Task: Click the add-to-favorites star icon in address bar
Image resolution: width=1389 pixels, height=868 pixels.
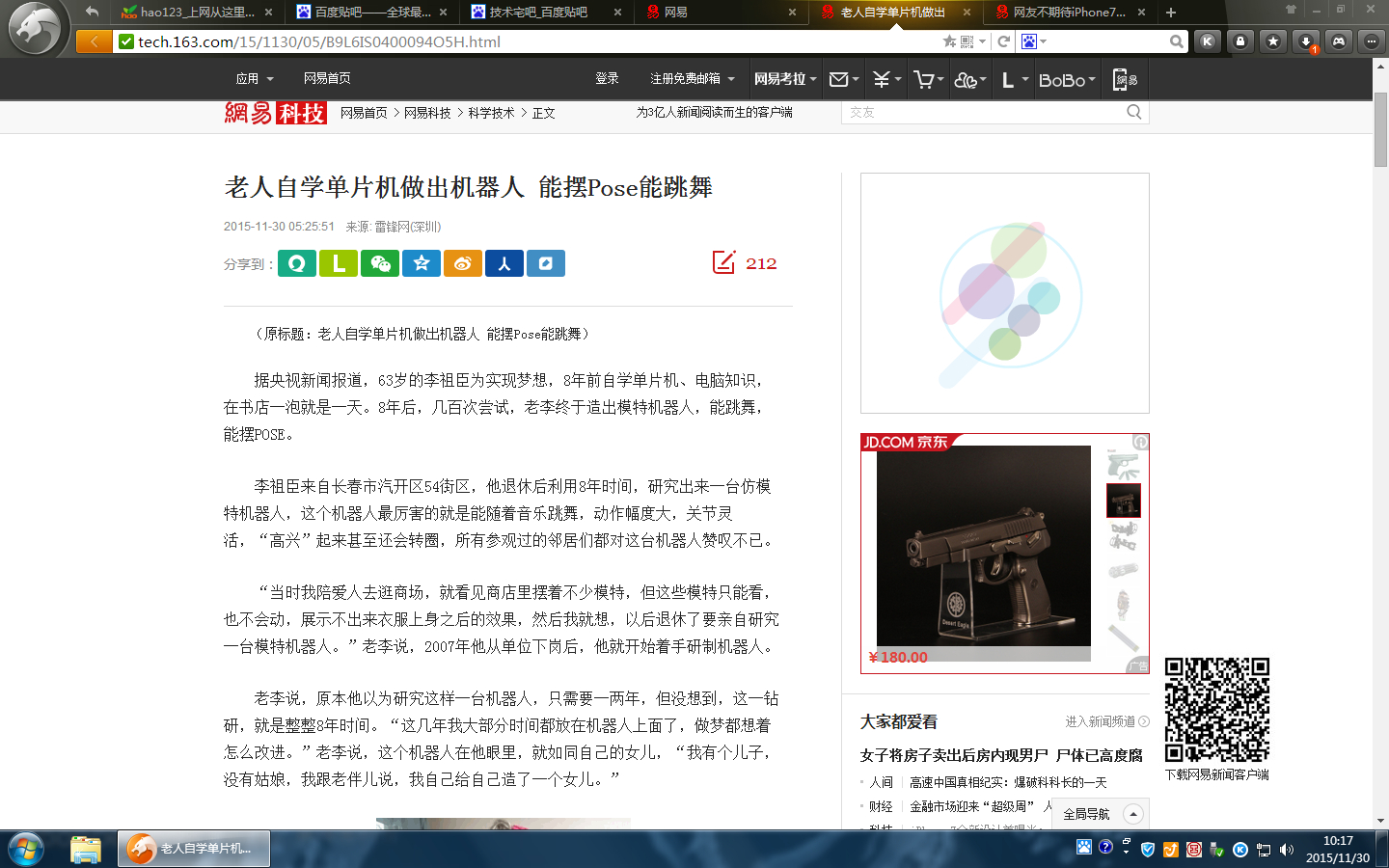Action: (x=949, y=41)
